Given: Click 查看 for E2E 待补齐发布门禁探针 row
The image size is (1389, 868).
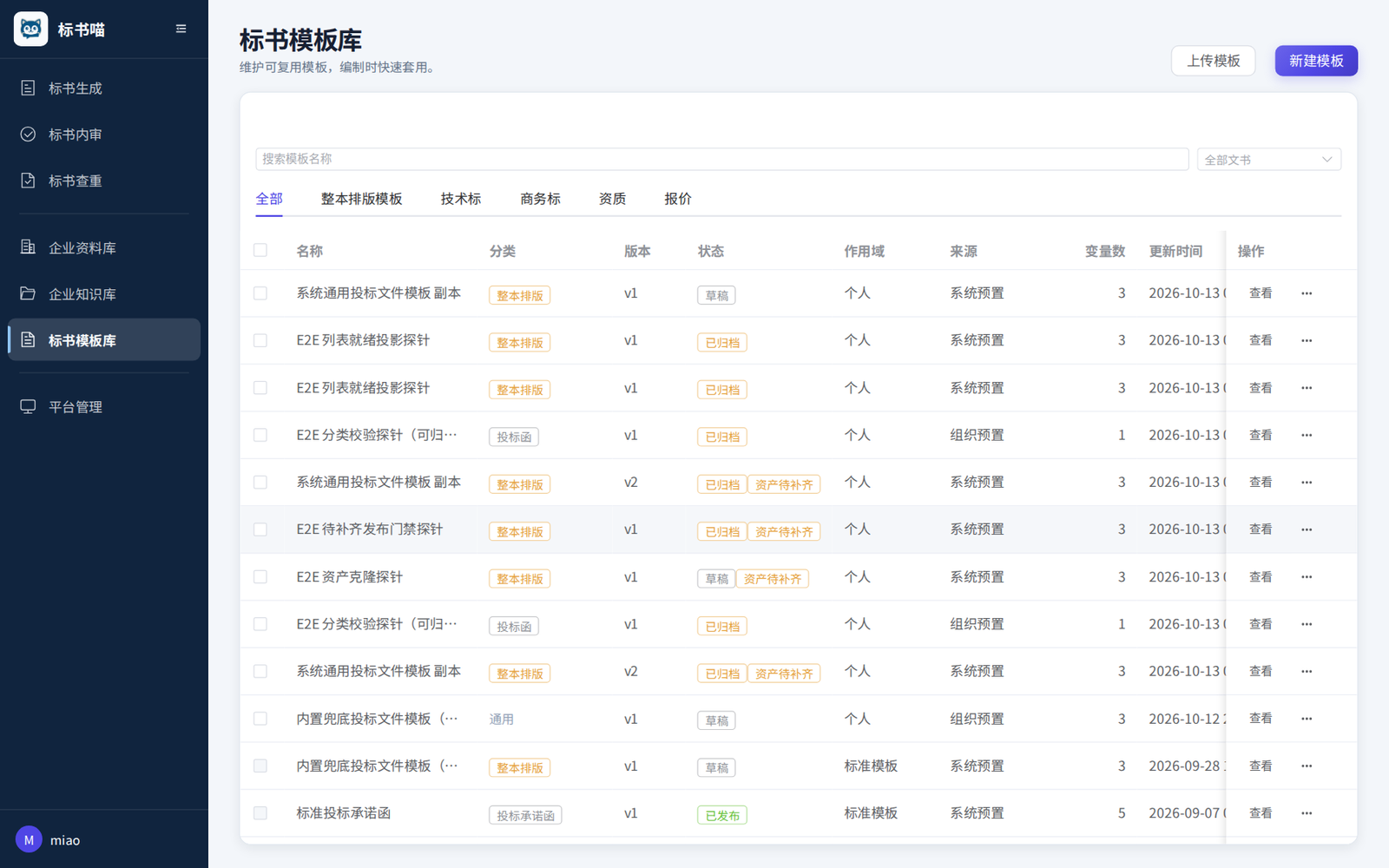Looking at the screenshot, I should click(1261, 529).
